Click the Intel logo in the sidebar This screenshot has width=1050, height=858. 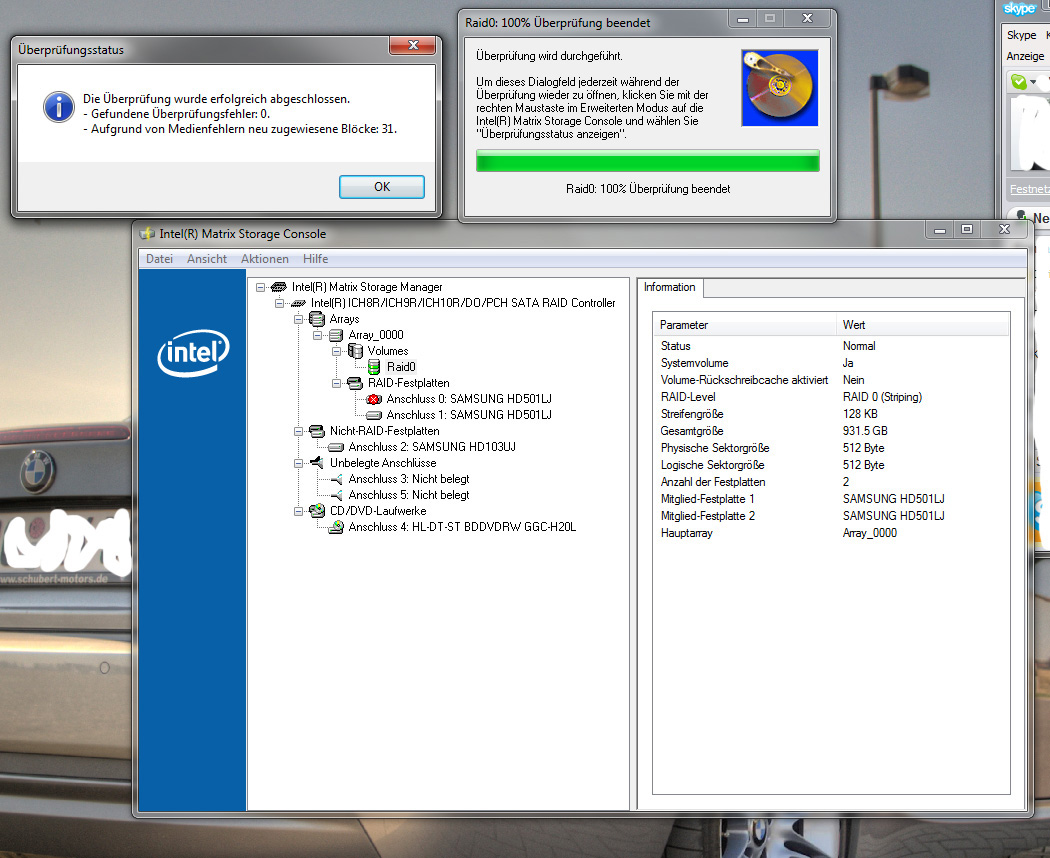(193, 353)
